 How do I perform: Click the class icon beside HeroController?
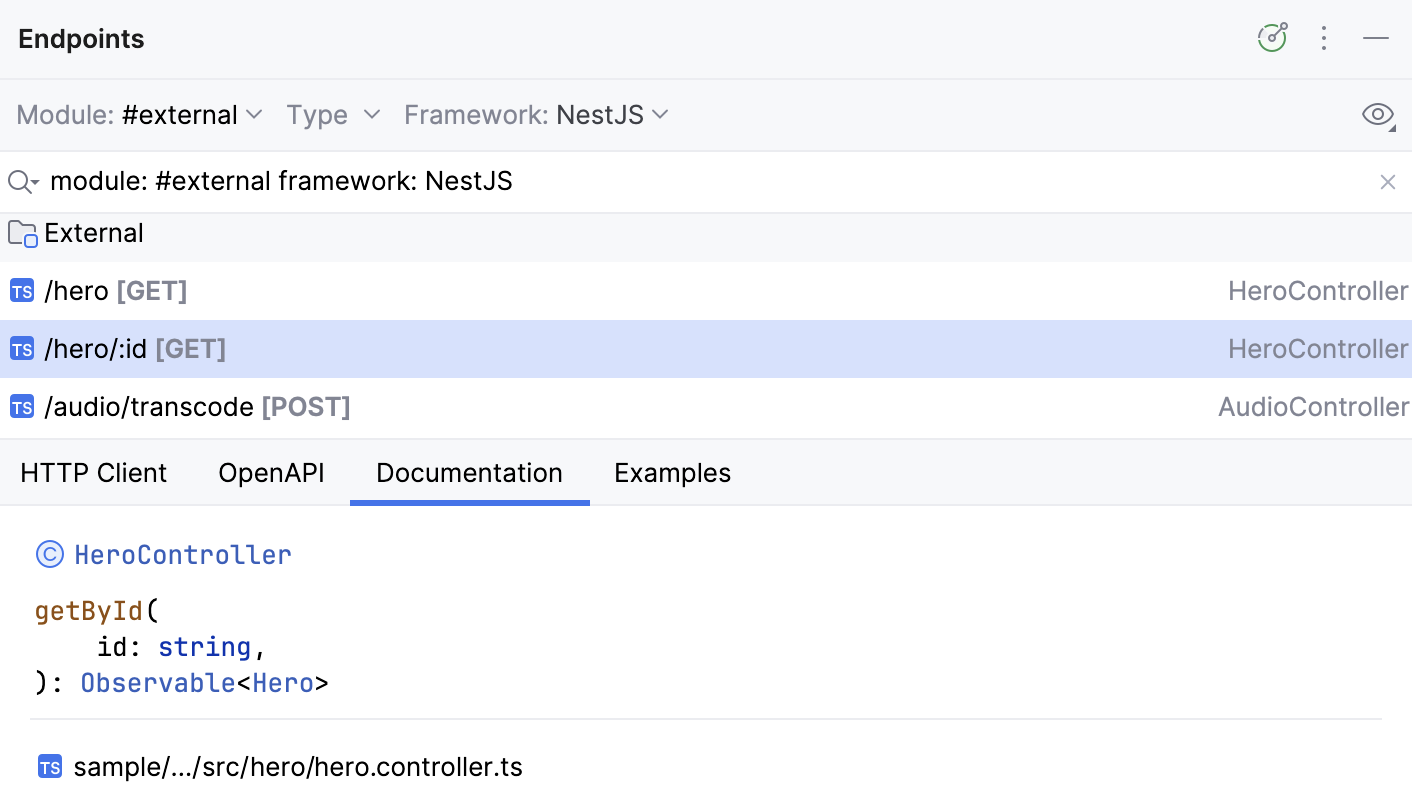point(49,554)
